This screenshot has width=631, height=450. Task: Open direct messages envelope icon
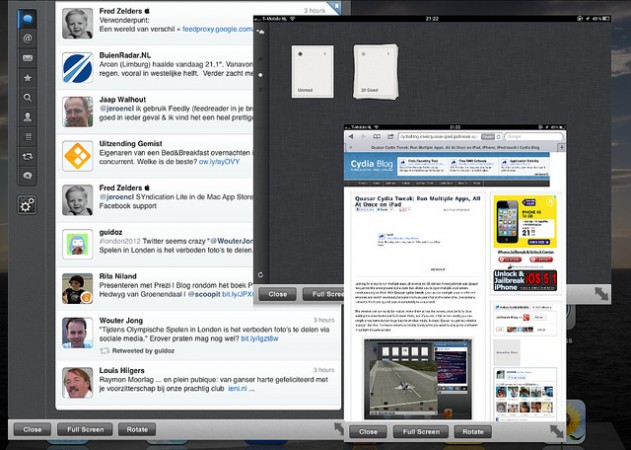coord(27,58)
